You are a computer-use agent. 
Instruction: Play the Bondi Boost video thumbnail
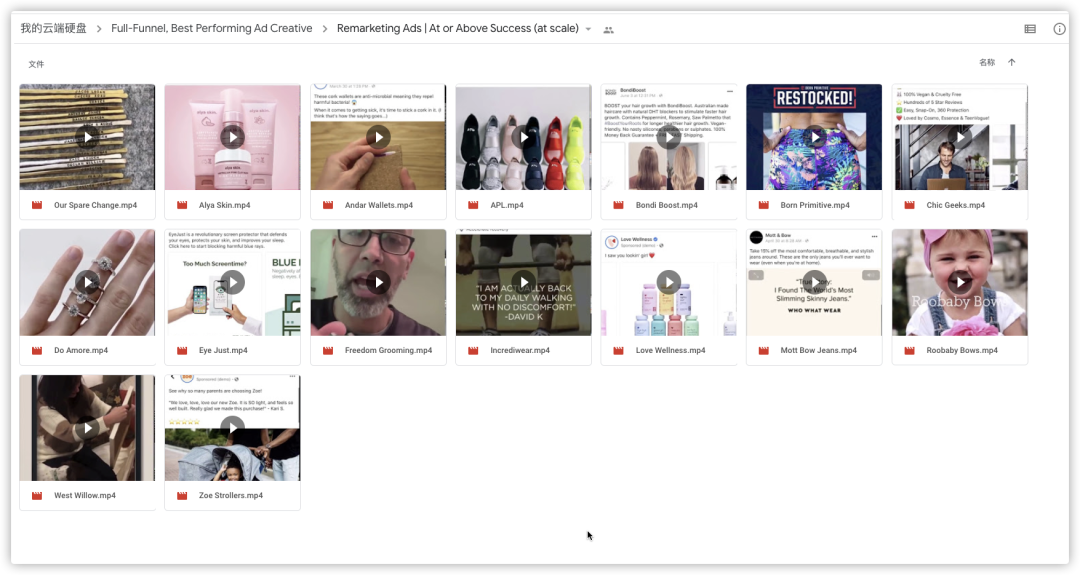669,137
